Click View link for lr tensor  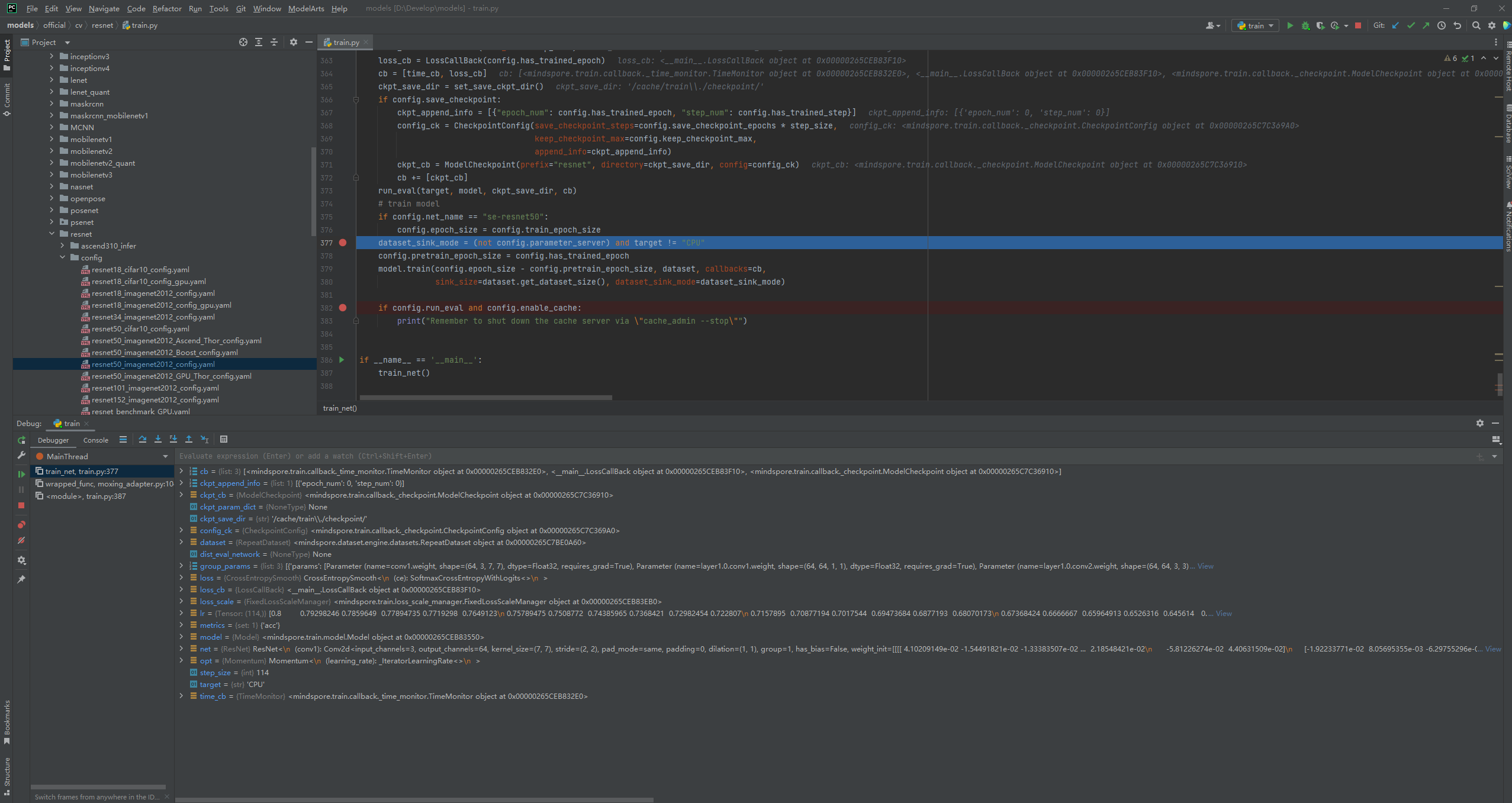(x=1224, y=614)
